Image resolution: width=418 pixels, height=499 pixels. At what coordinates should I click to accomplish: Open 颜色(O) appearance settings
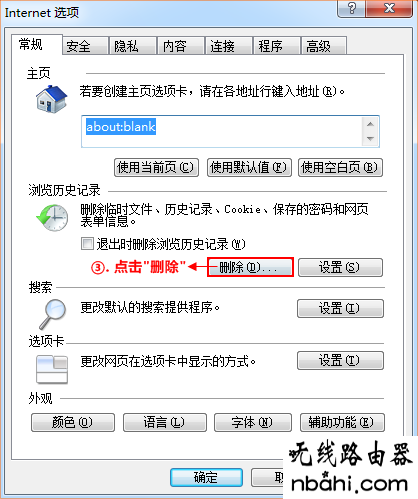coord(73,423)
